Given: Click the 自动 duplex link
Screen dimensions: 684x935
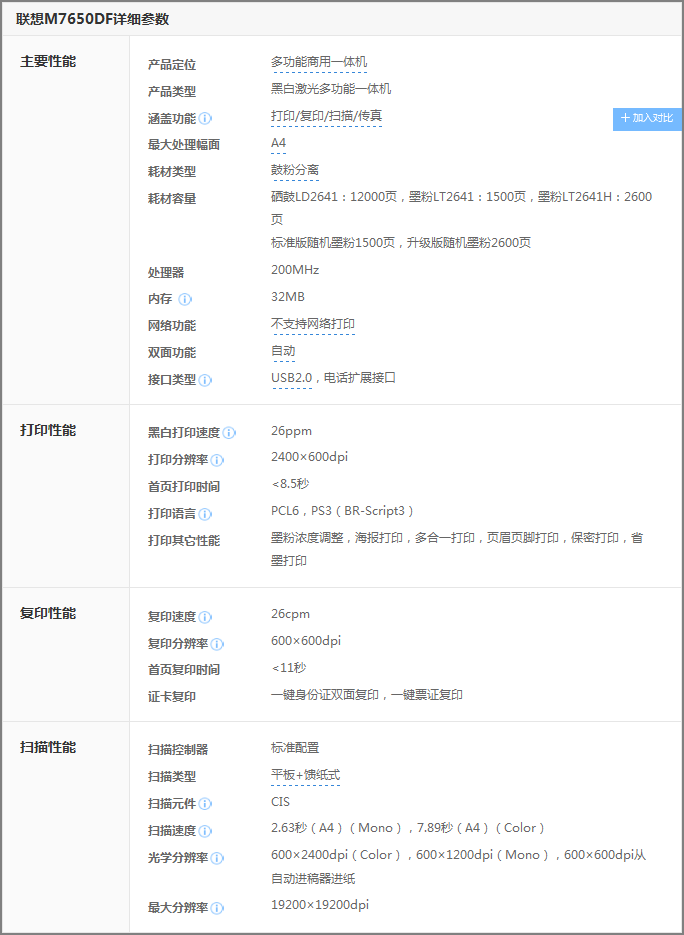Looking at the screenshot, I should (283, 351).
